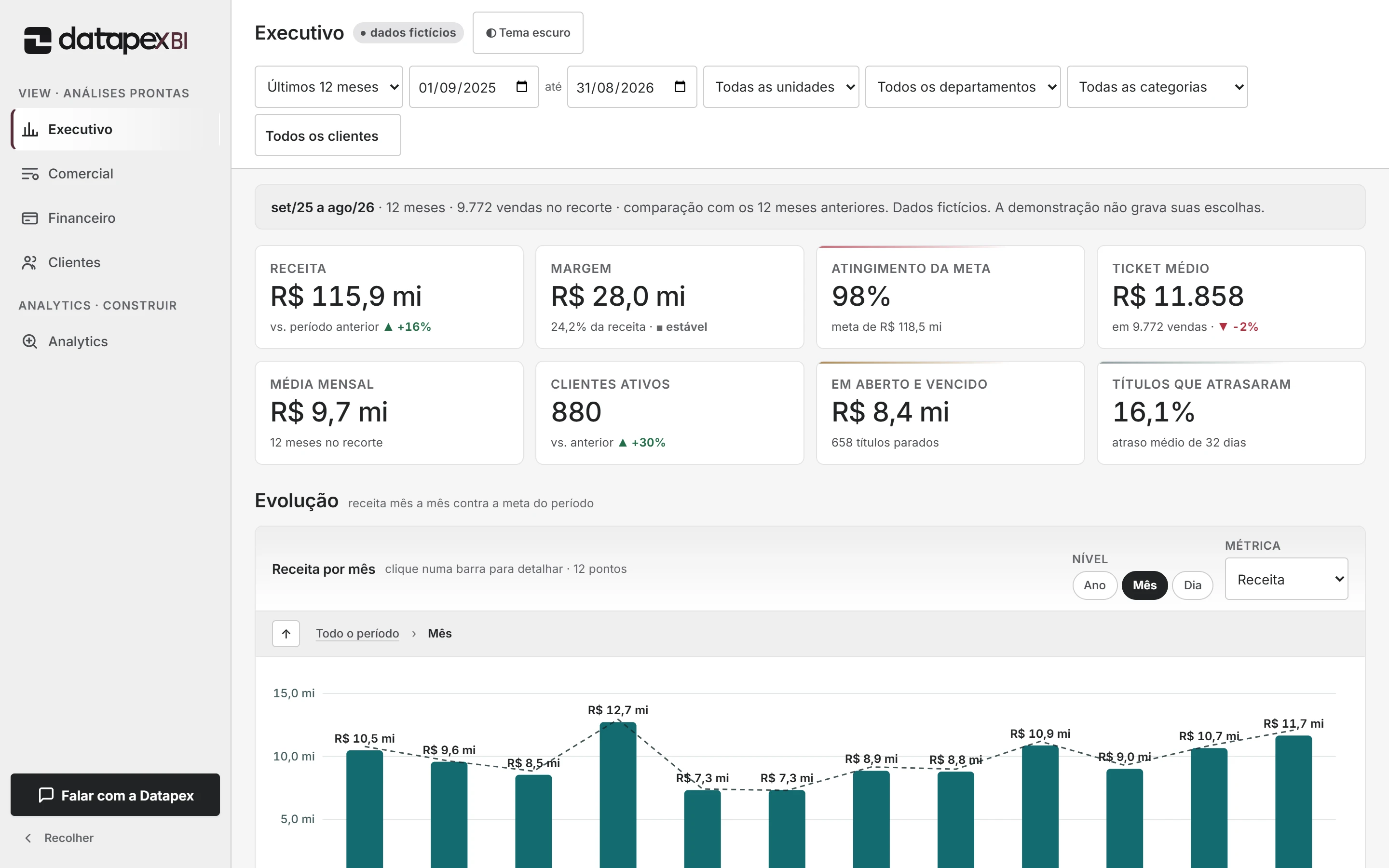Screen dimensions: 1389x868
Task: Click the R$ 12,7 mi bar
Action: click(x=618, y=795)
